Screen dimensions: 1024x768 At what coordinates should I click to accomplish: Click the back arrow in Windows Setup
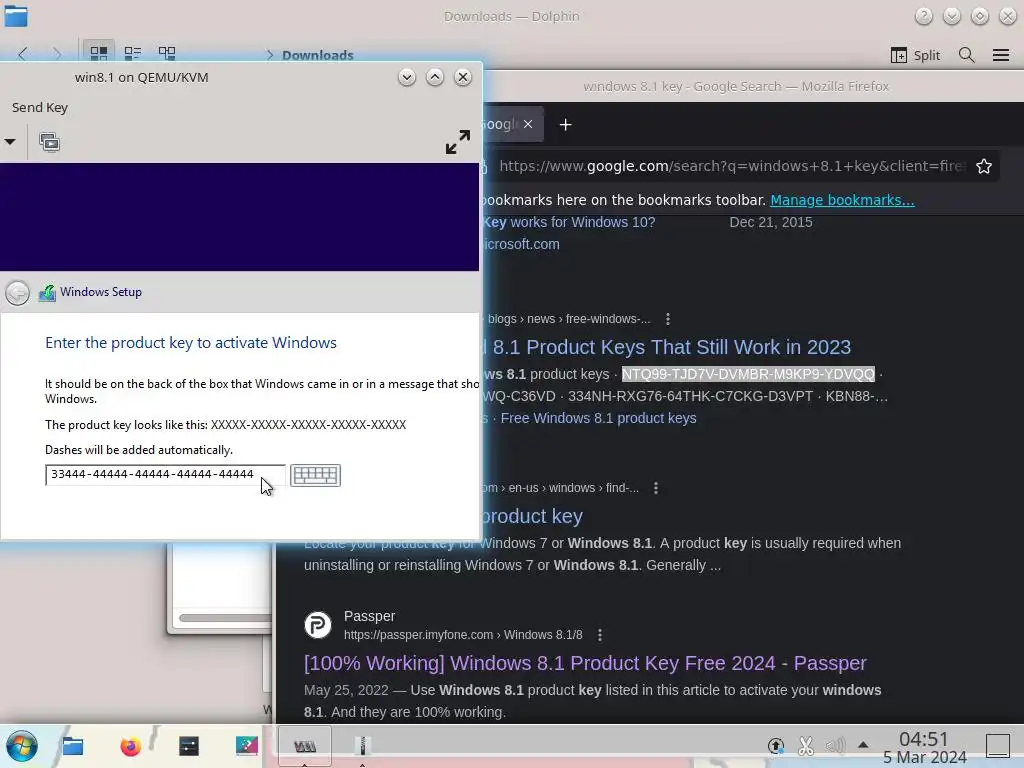click(18, 293)
